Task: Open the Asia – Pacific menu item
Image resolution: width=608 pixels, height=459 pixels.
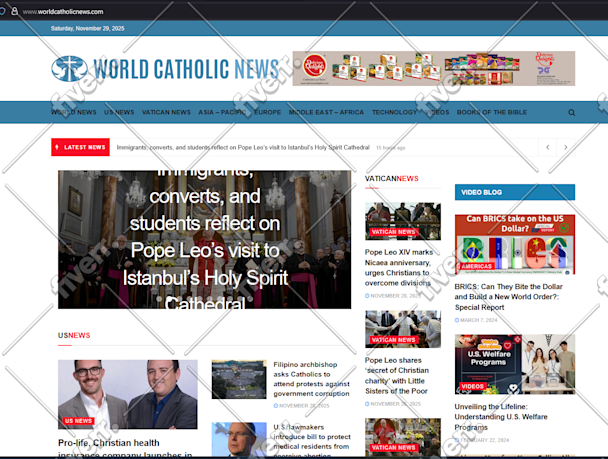Action: (x=222, y=112)
